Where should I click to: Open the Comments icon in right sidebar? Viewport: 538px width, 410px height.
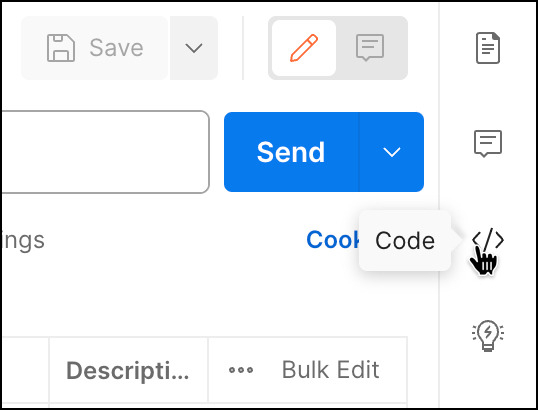tap(488, 143)
